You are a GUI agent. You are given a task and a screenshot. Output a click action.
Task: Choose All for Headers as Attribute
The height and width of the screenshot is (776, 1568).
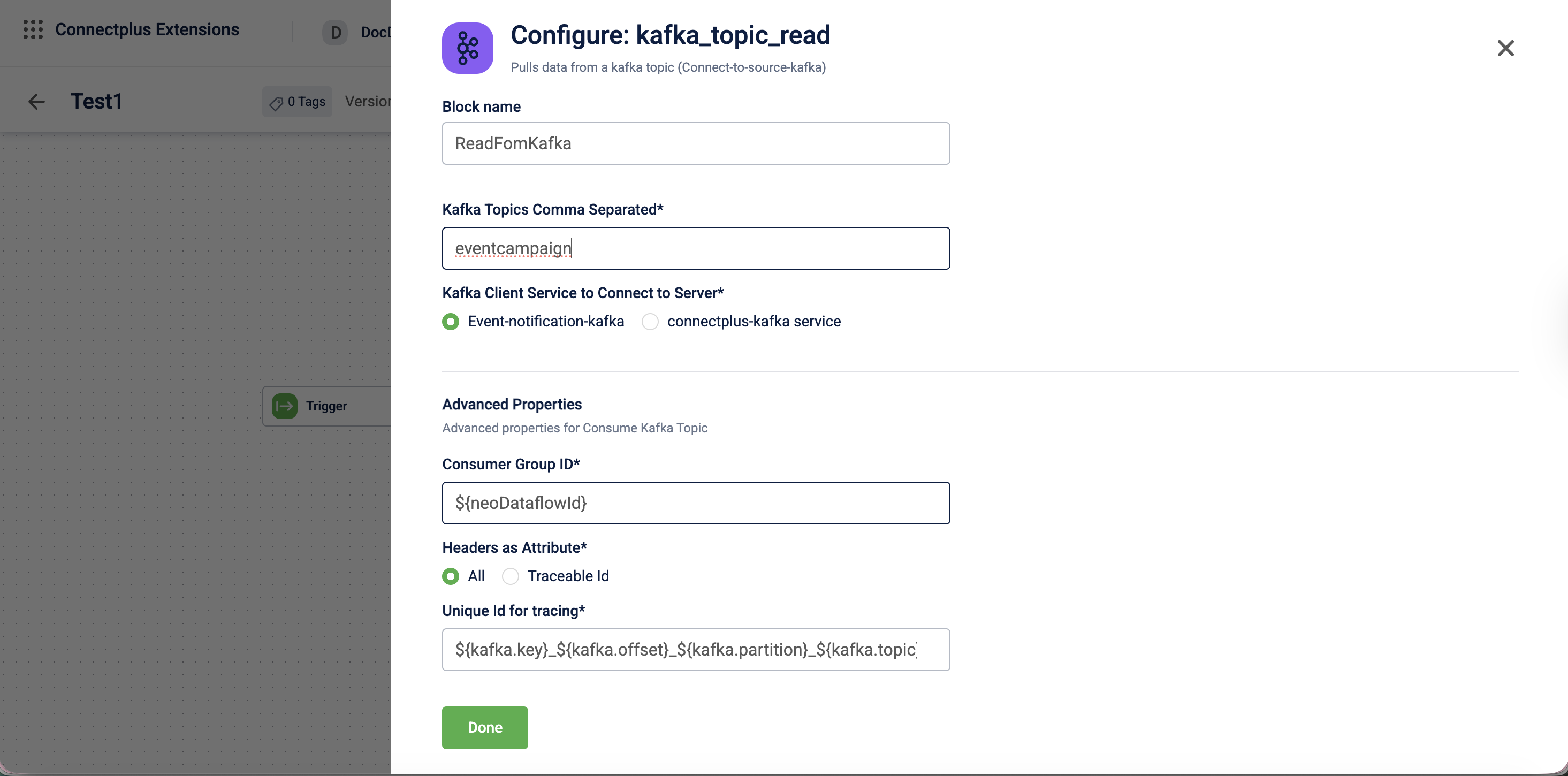click(451, 576)
